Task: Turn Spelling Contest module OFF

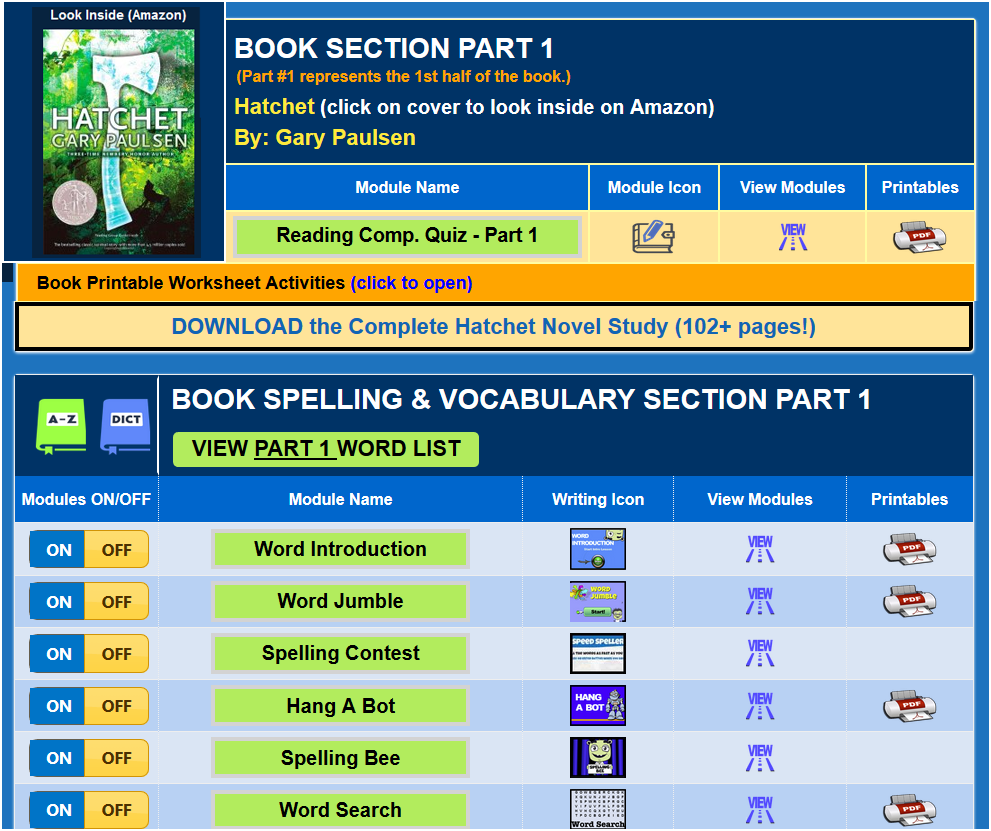Action: click(117, 653)
